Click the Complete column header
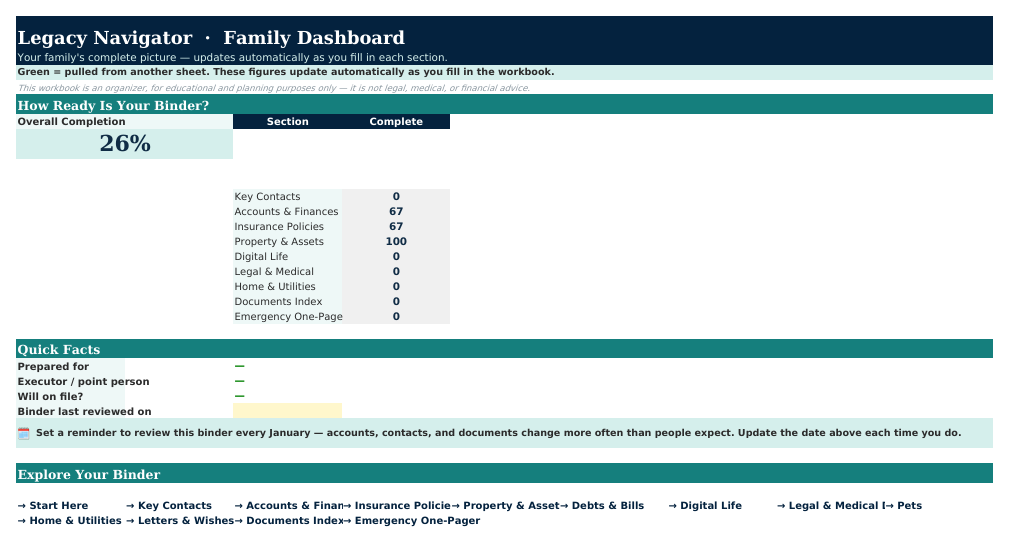1009x543 pixels. [x=396, y=122]
